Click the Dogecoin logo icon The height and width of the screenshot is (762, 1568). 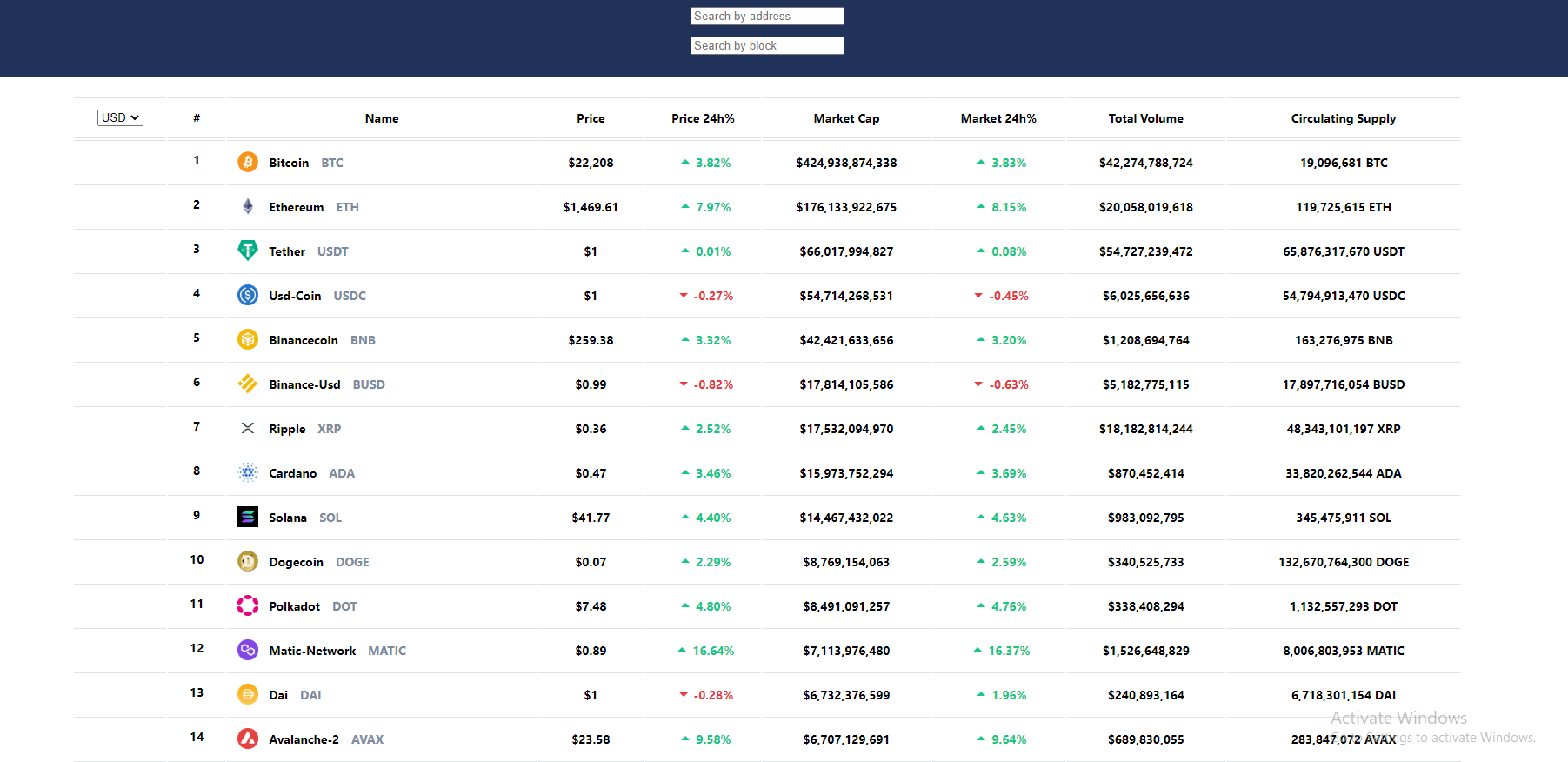tap(248, 561)
